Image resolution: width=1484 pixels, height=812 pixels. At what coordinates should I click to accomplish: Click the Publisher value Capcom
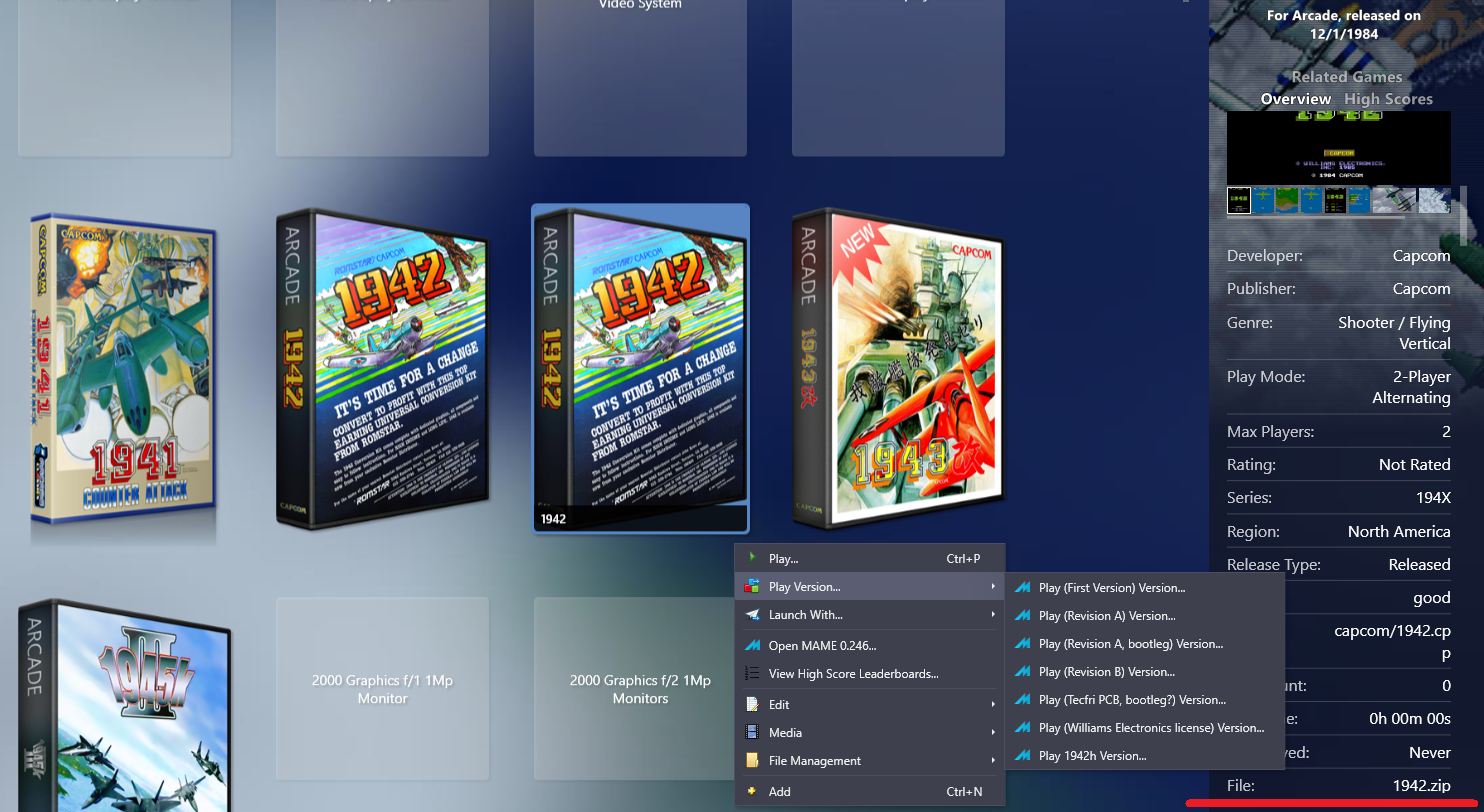tap(1421, 289)
